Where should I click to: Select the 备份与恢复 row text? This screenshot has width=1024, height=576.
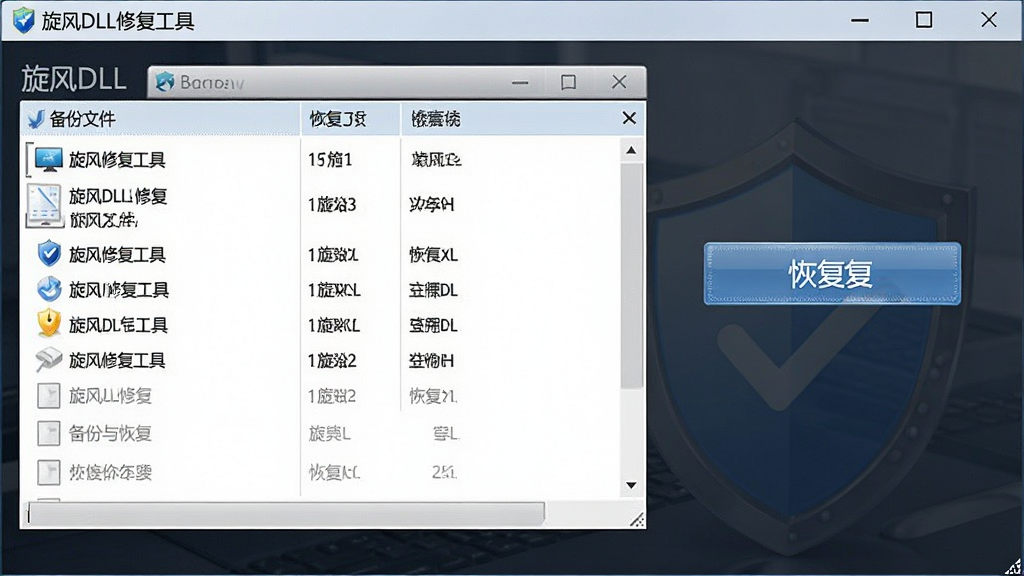pos(110,433)
